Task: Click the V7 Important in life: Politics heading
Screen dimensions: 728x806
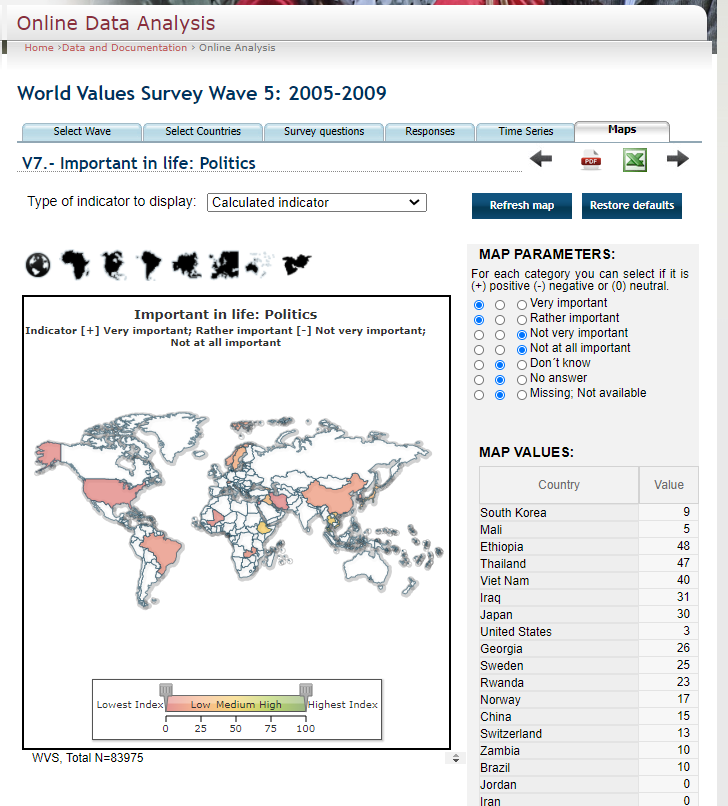Action: pos(139,163)
